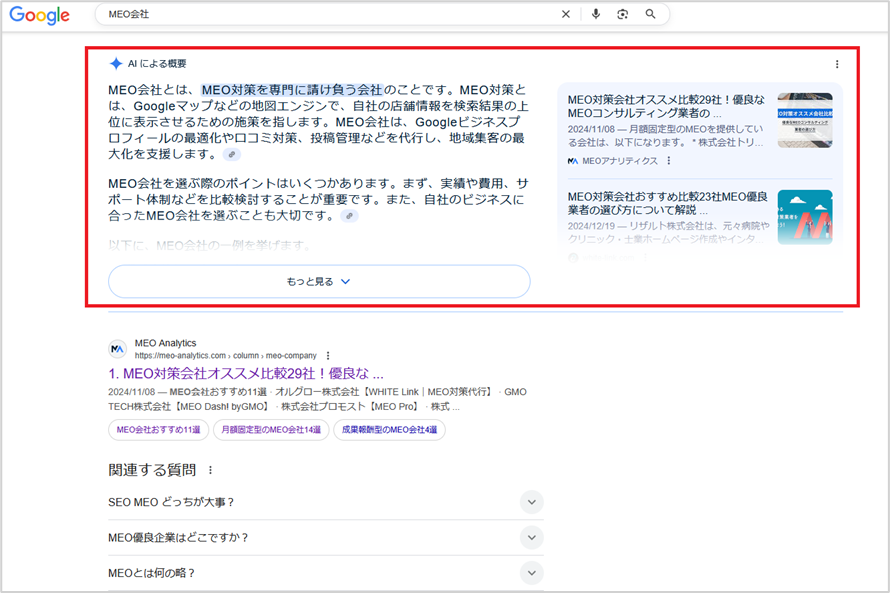Expand question MEO優良企業はどこですか？
Image resolution: width=890 pixels, height=593 pixels.
[x=326, y=537]
